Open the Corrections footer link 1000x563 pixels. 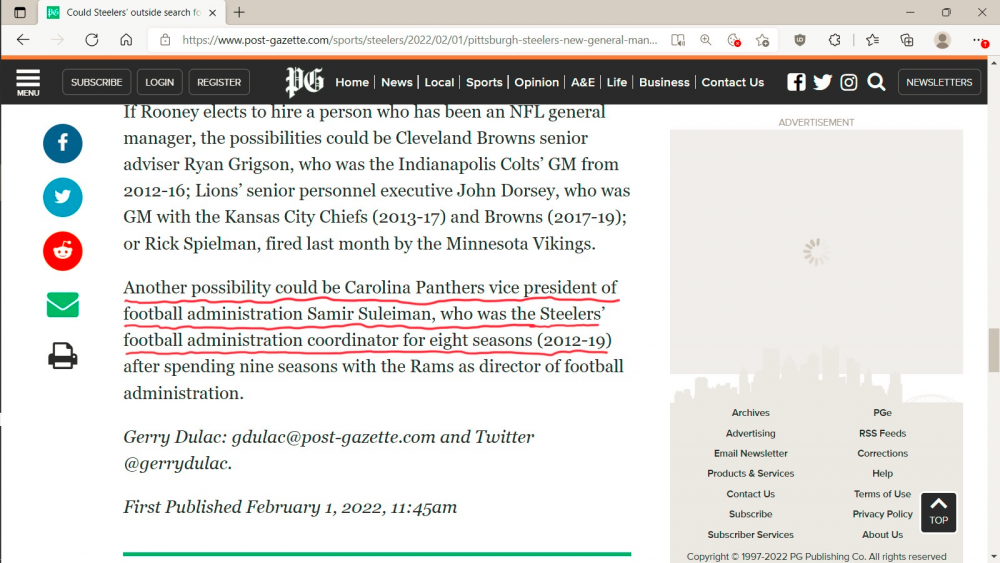point(882,453)
